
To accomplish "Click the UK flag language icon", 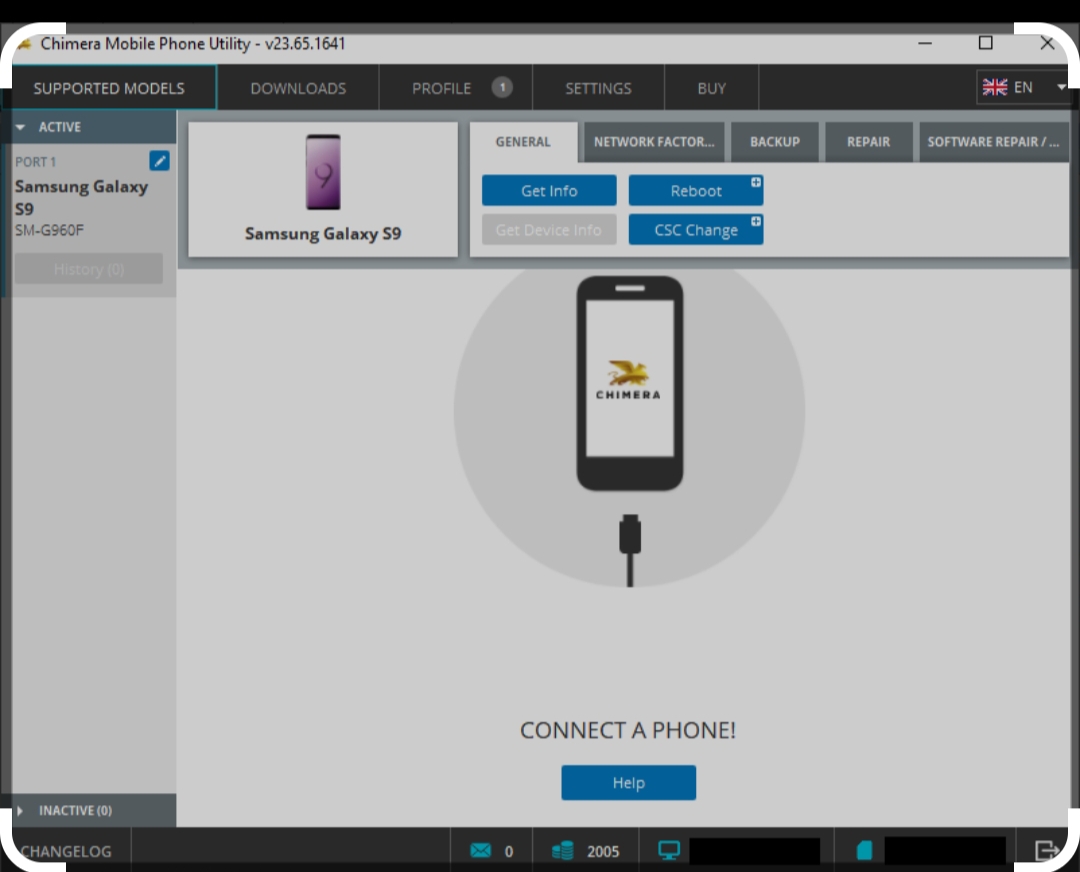I will [995, 87].
